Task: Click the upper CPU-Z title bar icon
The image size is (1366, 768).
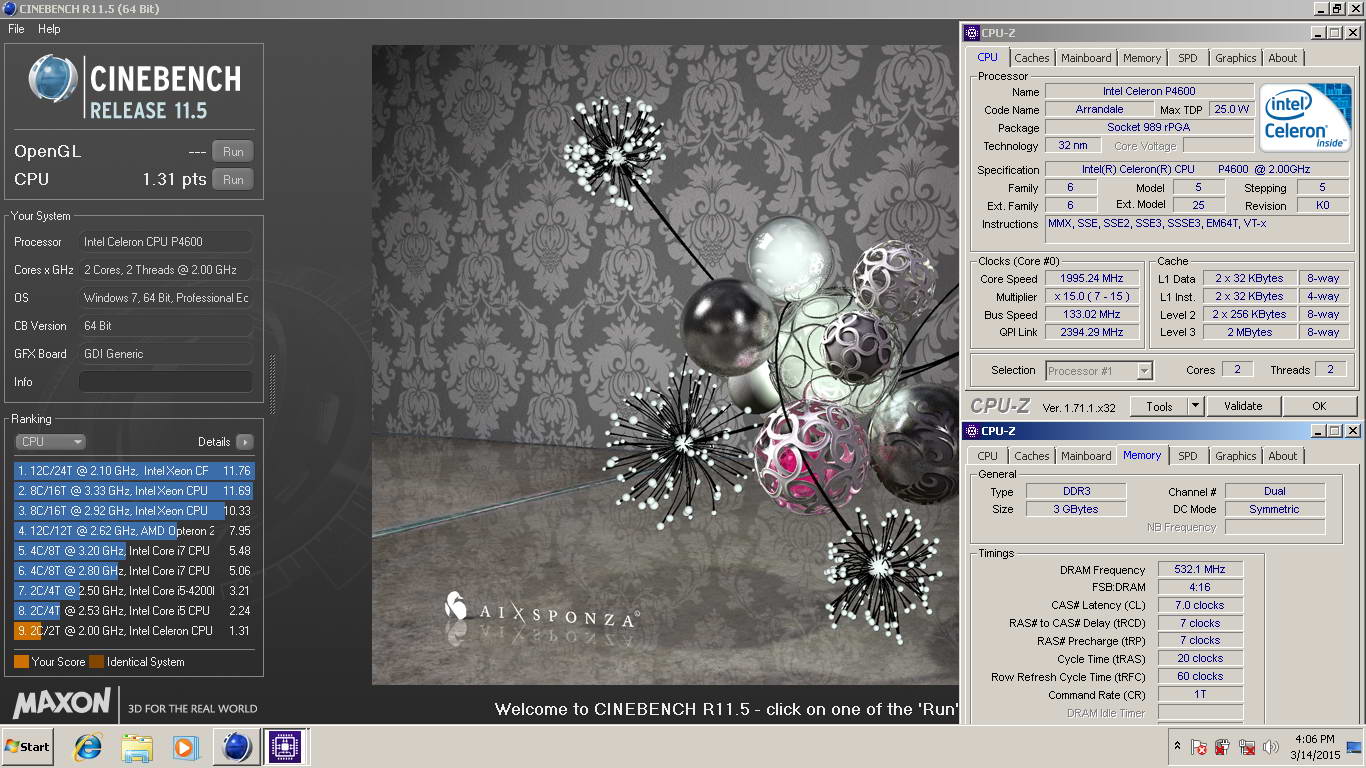Action: (x=973, y=33)
